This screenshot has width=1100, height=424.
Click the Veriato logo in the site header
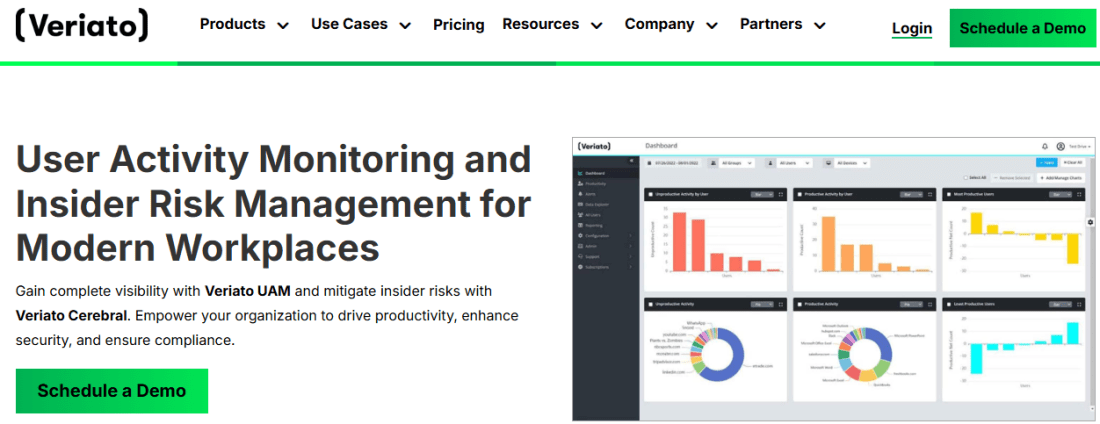(82, 25)
